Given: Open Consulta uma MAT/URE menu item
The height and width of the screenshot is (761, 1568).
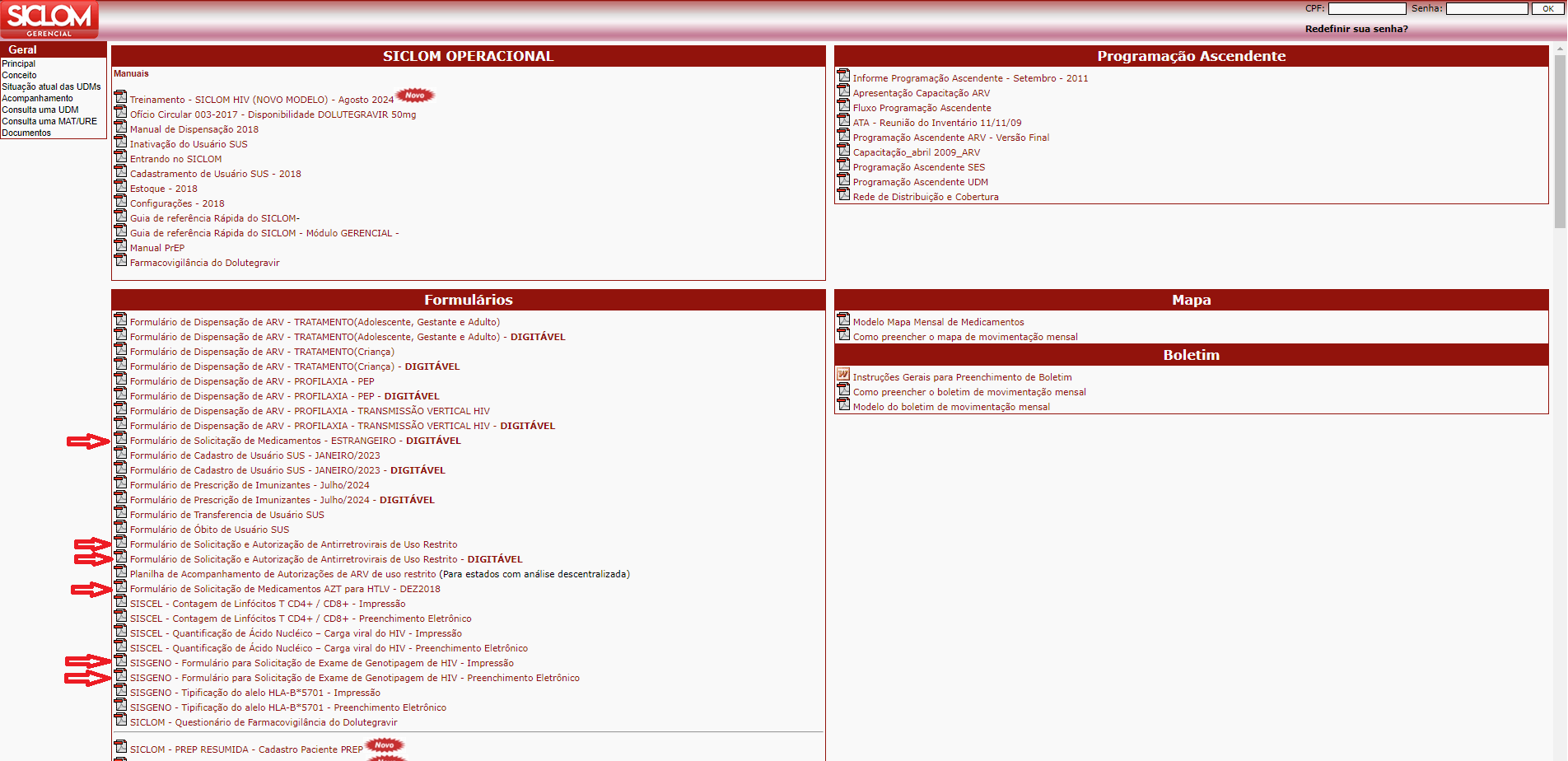Looking at the screenshot, I should (49, 121).
